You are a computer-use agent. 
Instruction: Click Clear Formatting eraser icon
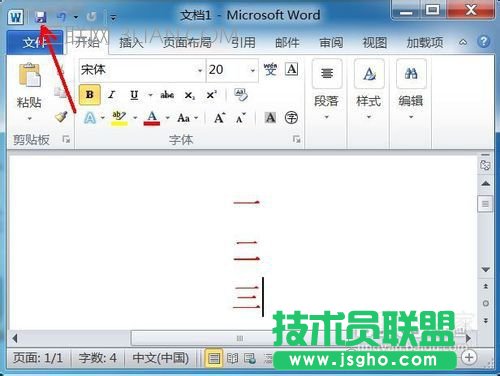241,95
